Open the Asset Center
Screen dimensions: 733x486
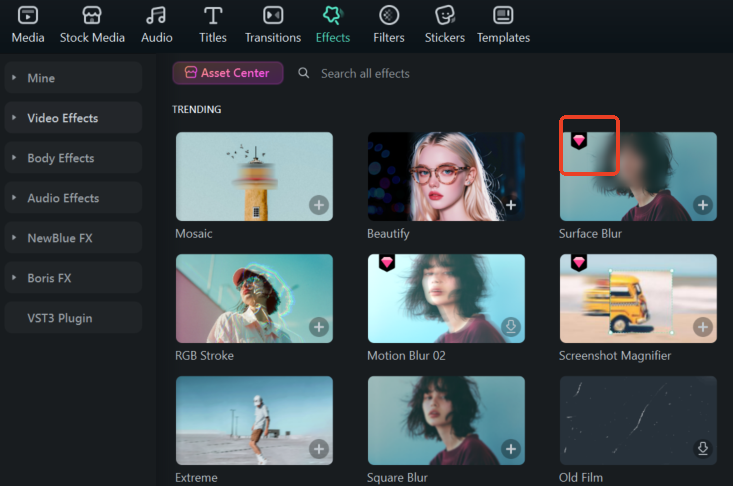[x=228, y=73]
